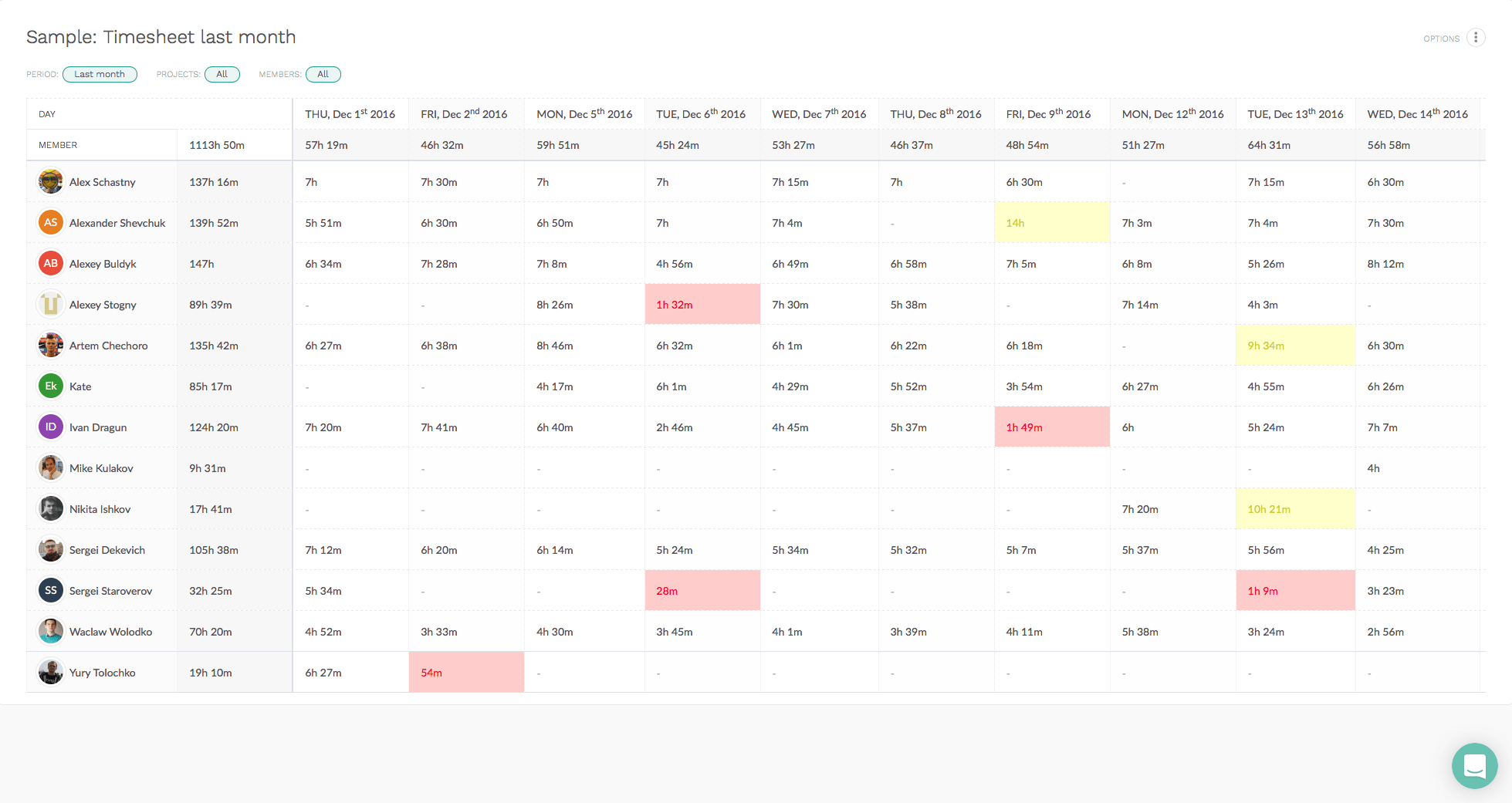Open the Period 'Last month' filter
The width and height of the screenshot is (1512, 803).
click(100, 74)
